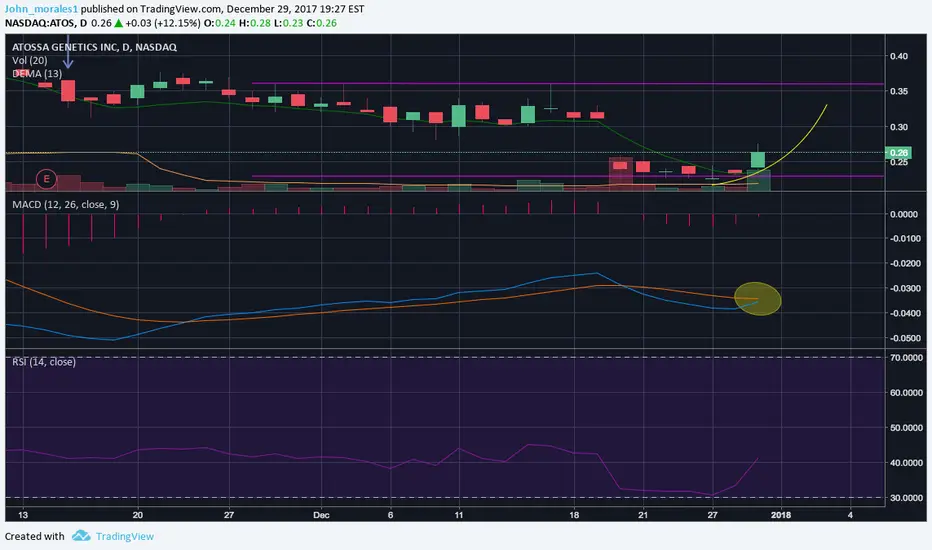The height and width of the screenshot is (550, 932).
Task: Click the MACD (12, 26, close, 9) label
Action: [x=65, y=205]
